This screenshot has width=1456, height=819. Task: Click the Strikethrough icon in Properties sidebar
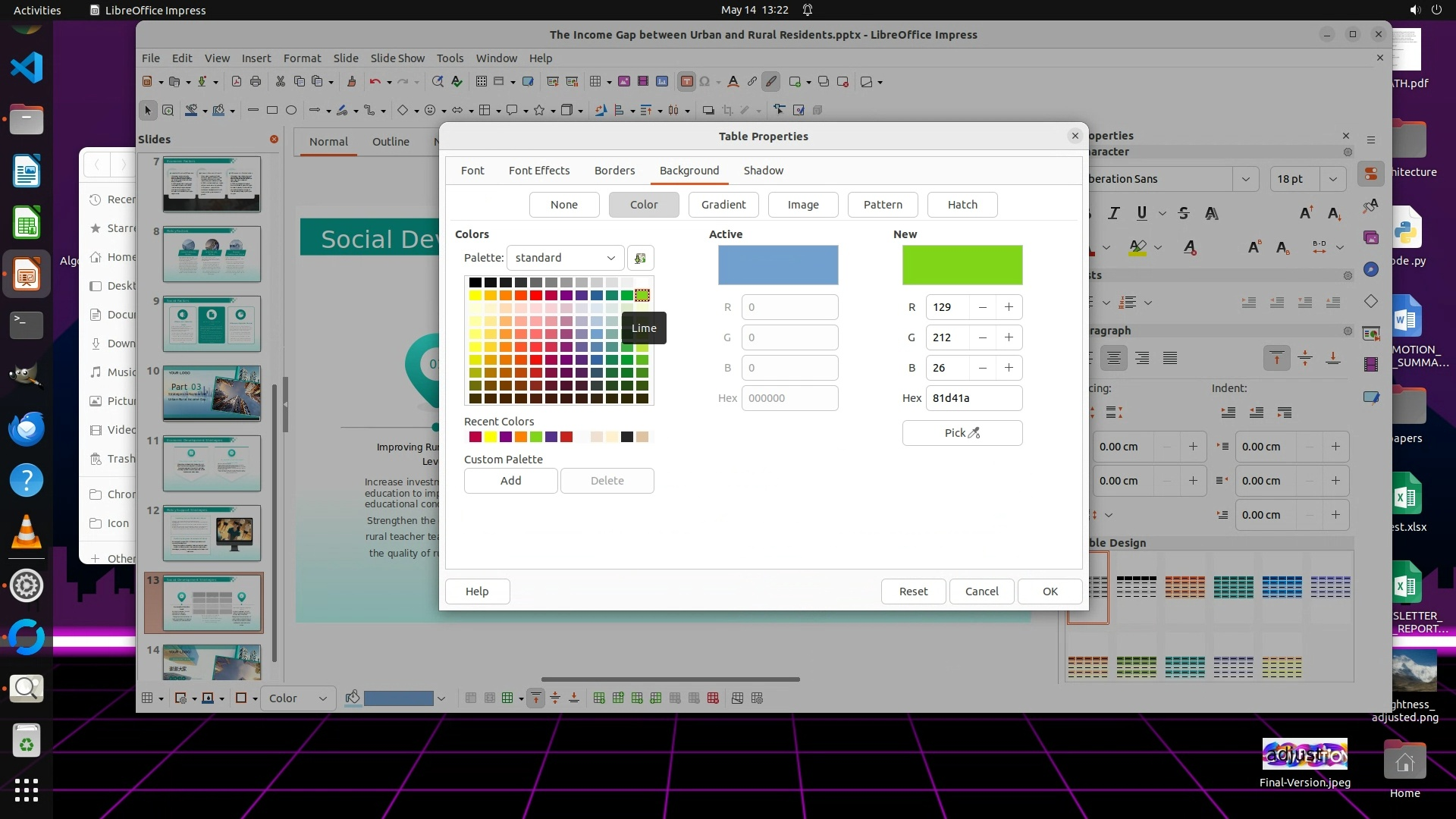point(1183,214)
